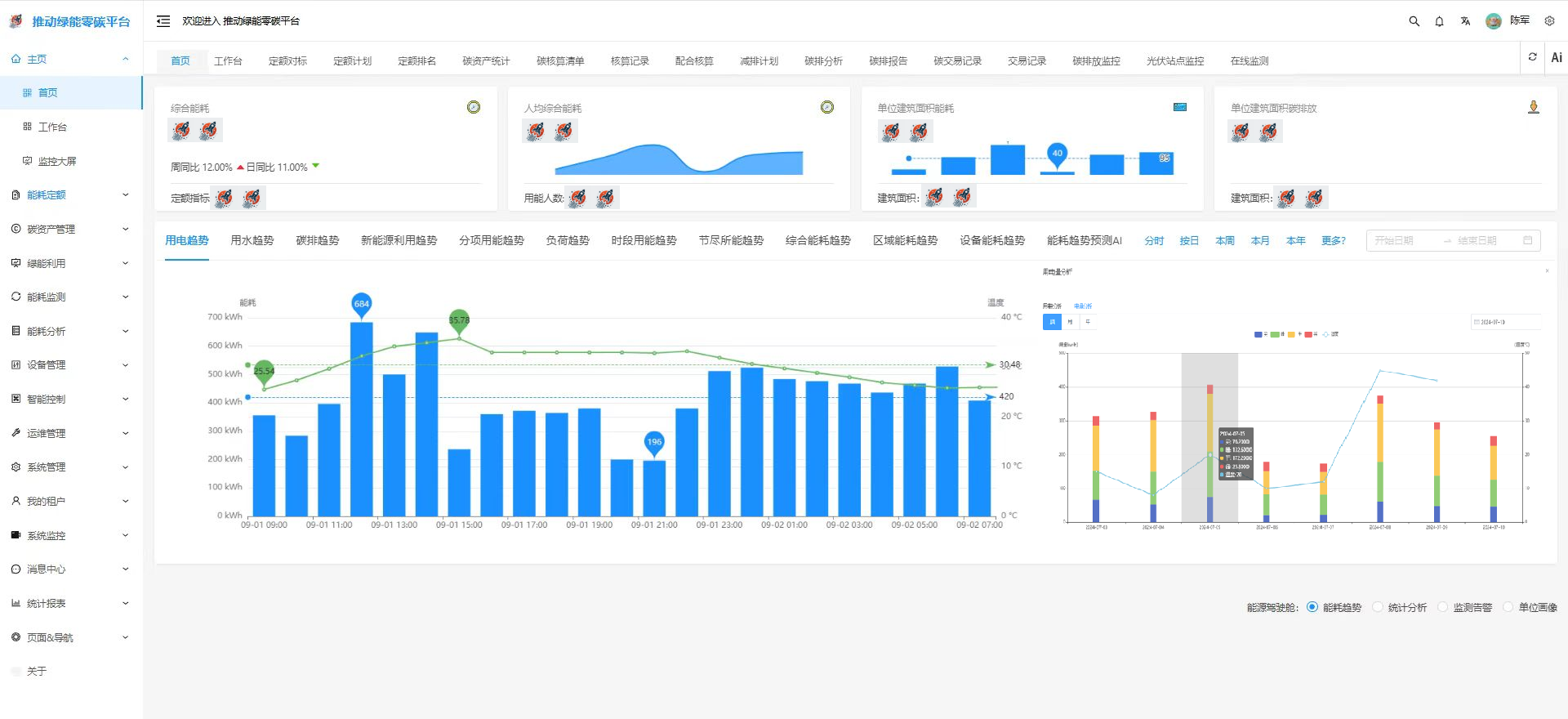
Task: Open the 碳排分析 page tab
Action: click(x=822, y=61)
